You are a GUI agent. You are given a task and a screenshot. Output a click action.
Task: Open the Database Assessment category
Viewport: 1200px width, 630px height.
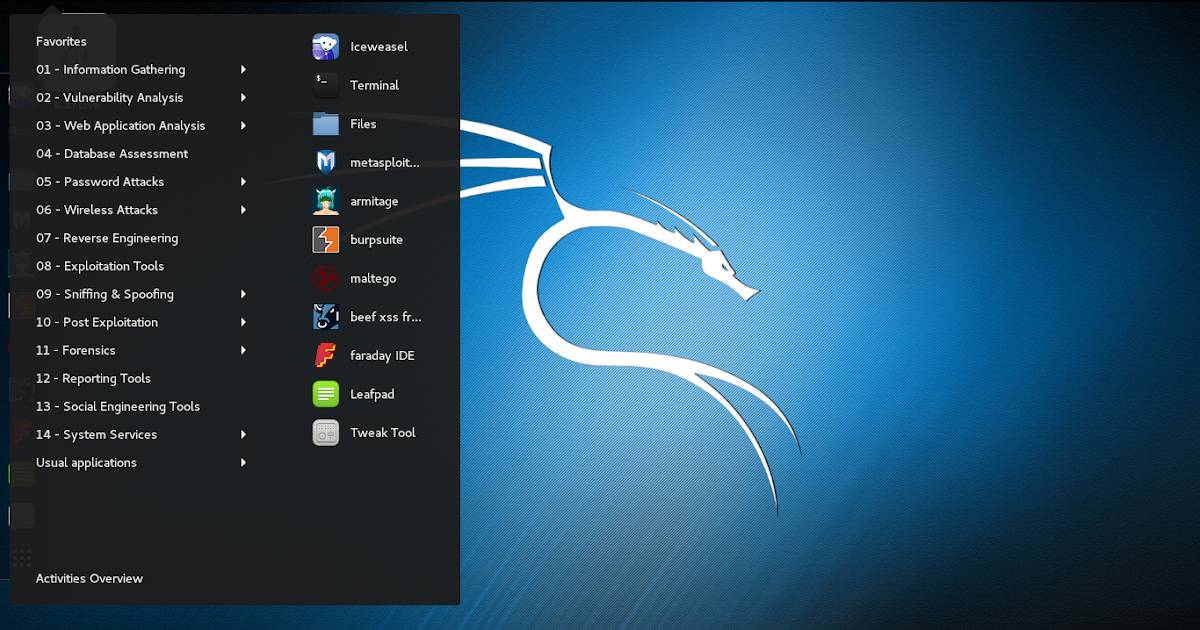tap(111, 153)
